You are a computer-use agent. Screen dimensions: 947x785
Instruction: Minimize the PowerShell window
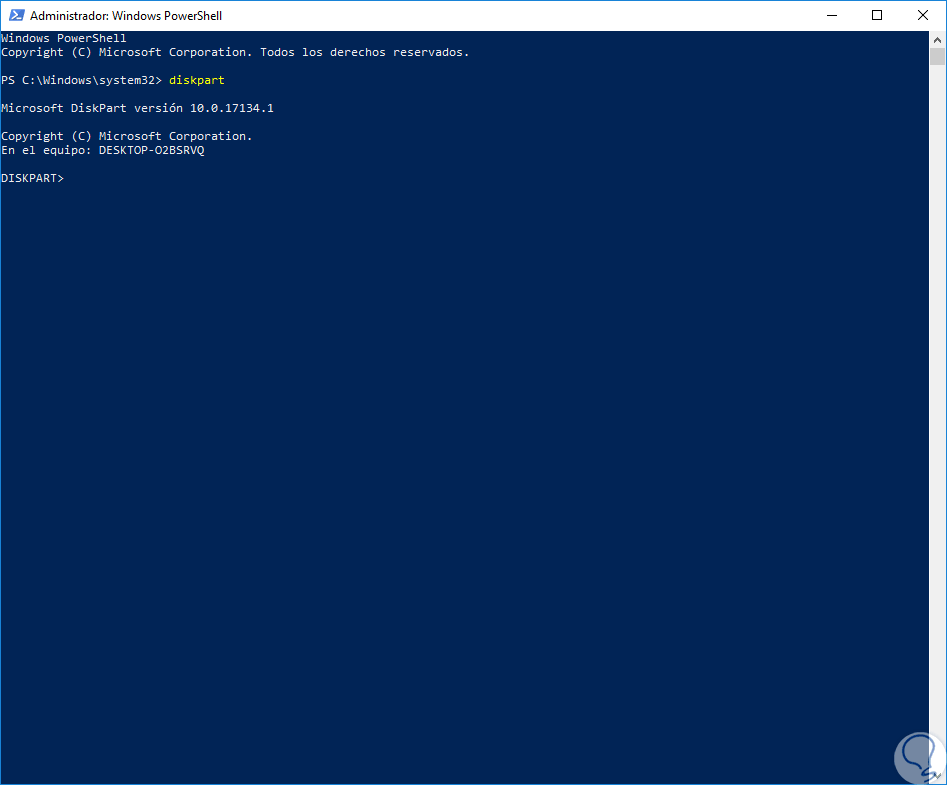[832, 15]
